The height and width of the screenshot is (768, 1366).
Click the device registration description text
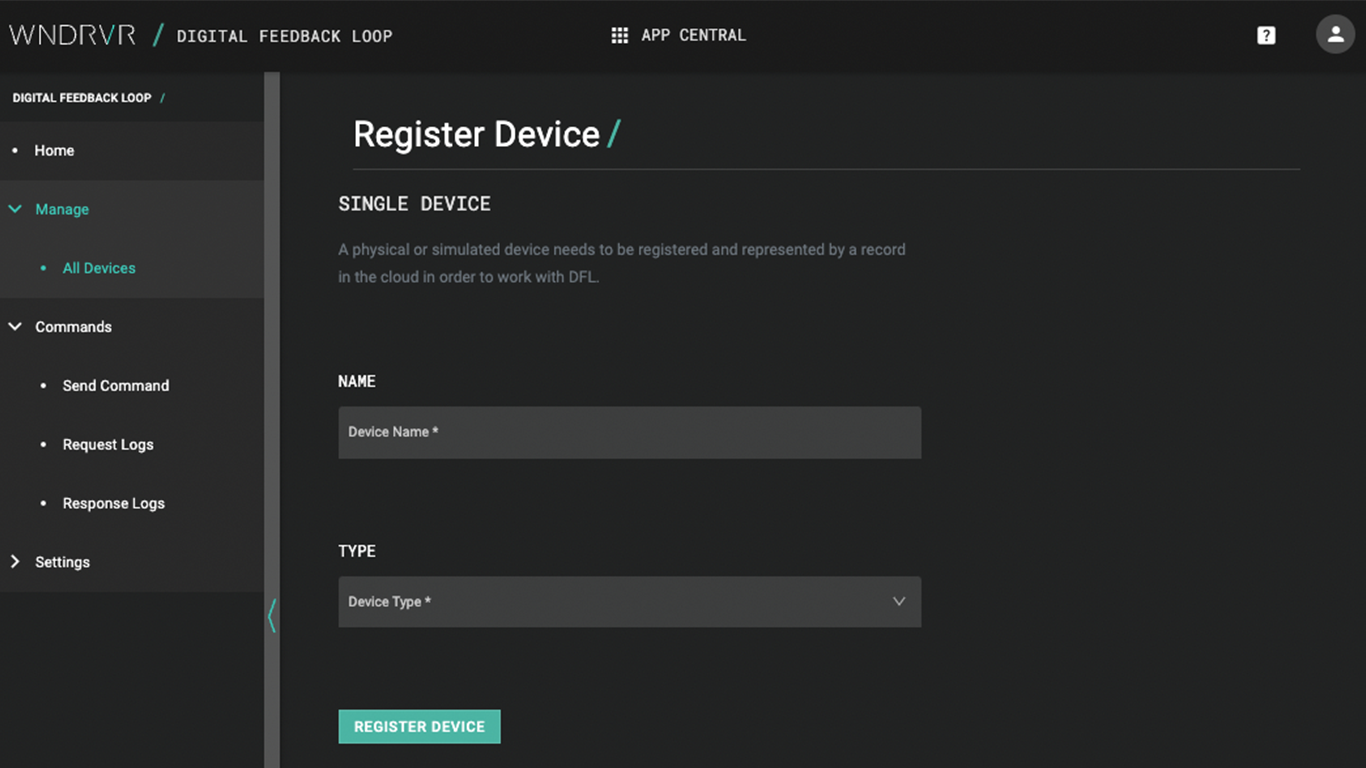[x=622, y=263]
